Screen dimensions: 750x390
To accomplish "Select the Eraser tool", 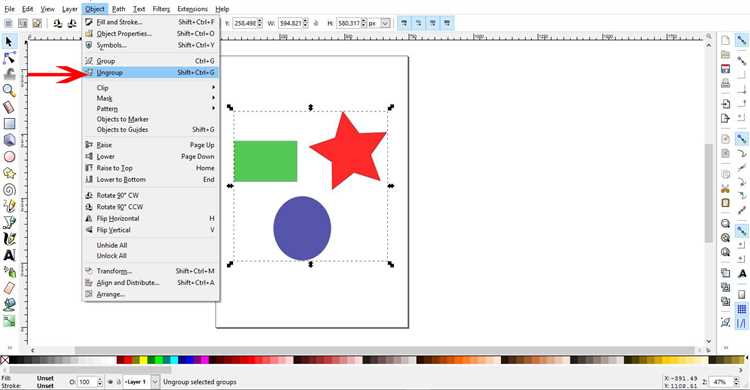I will coord(9,288).
